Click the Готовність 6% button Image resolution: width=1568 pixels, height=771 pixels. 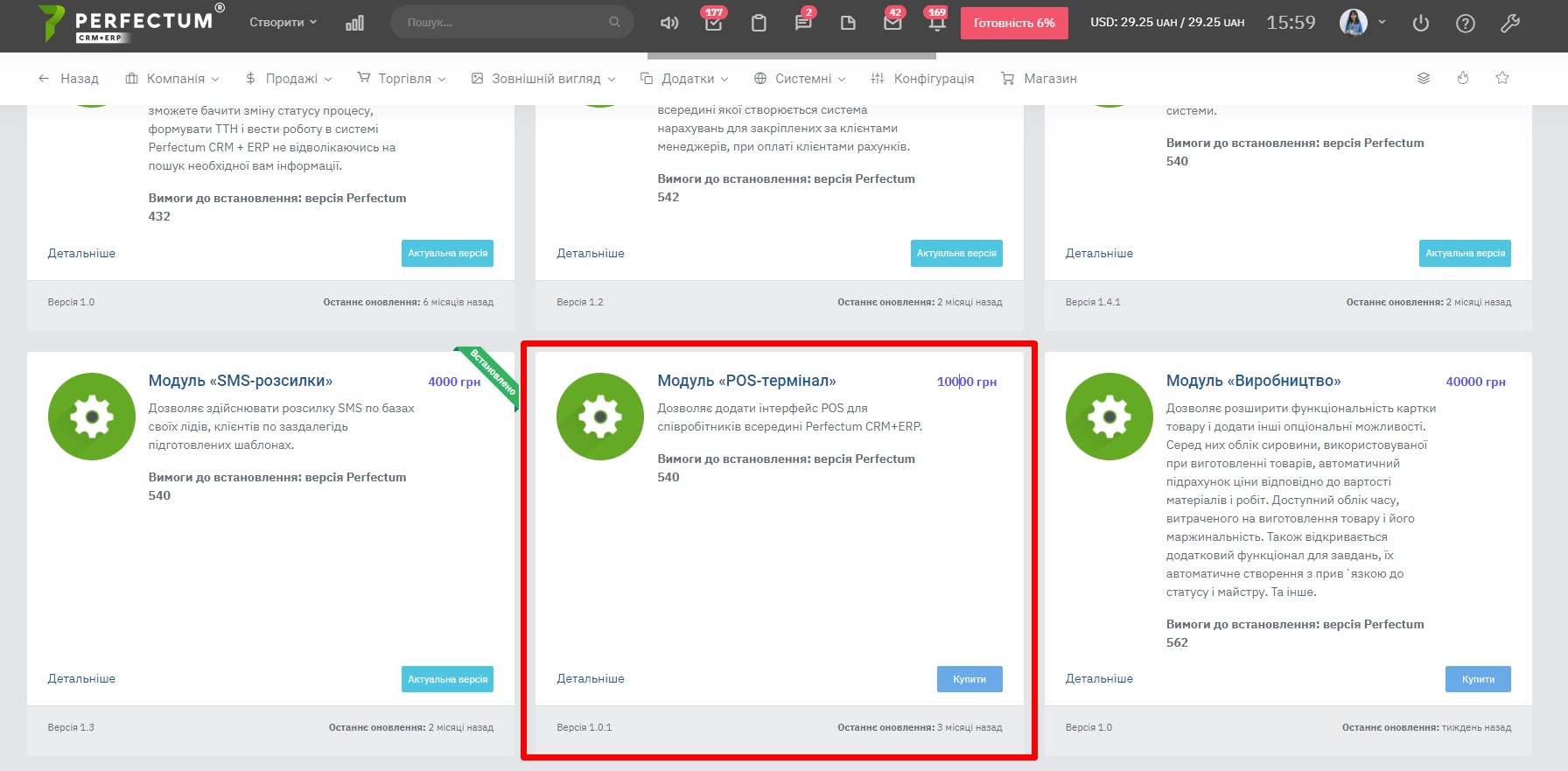(x=1014, y=23)
